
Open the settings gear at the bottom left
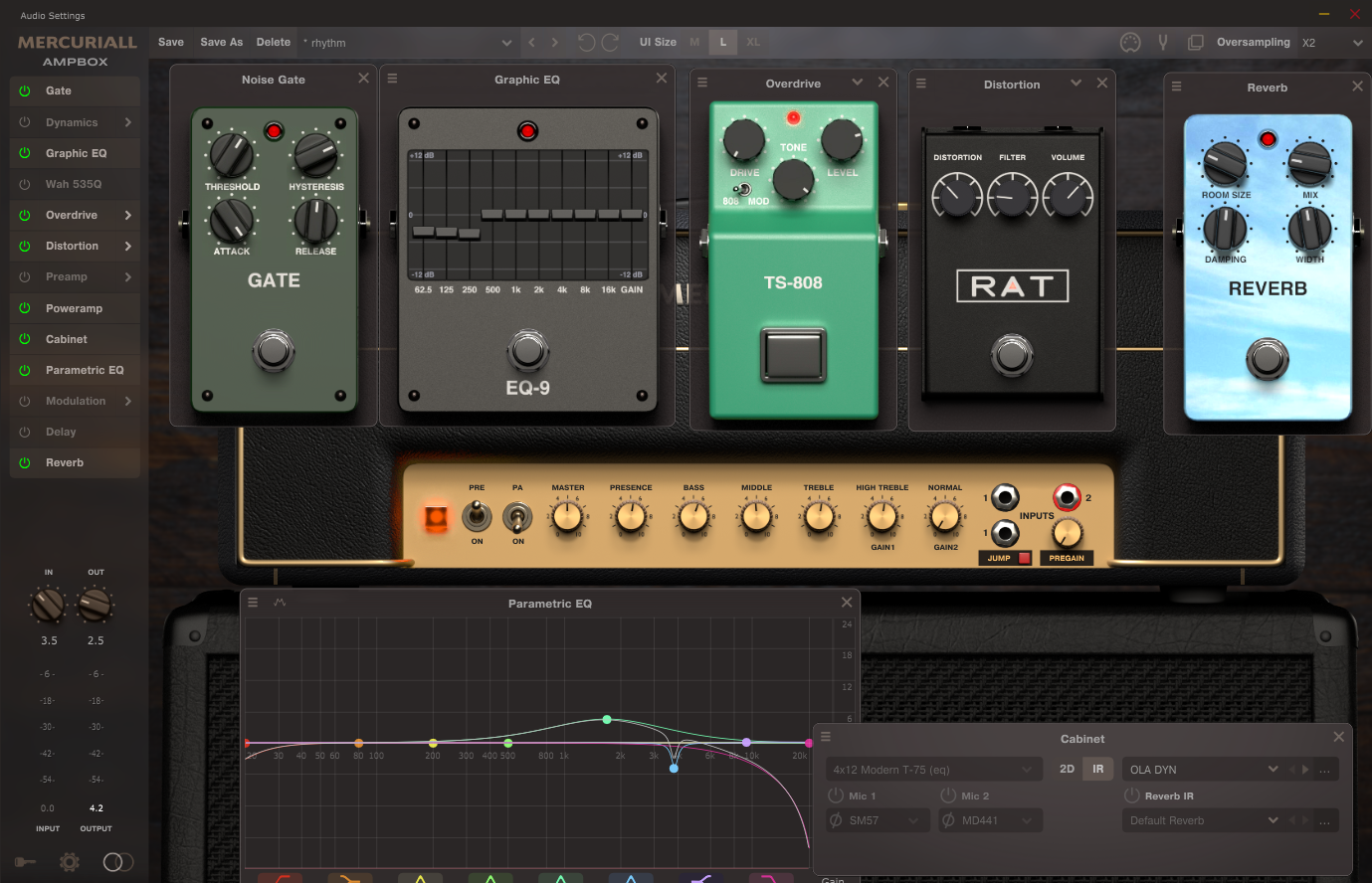click(70, 862)
